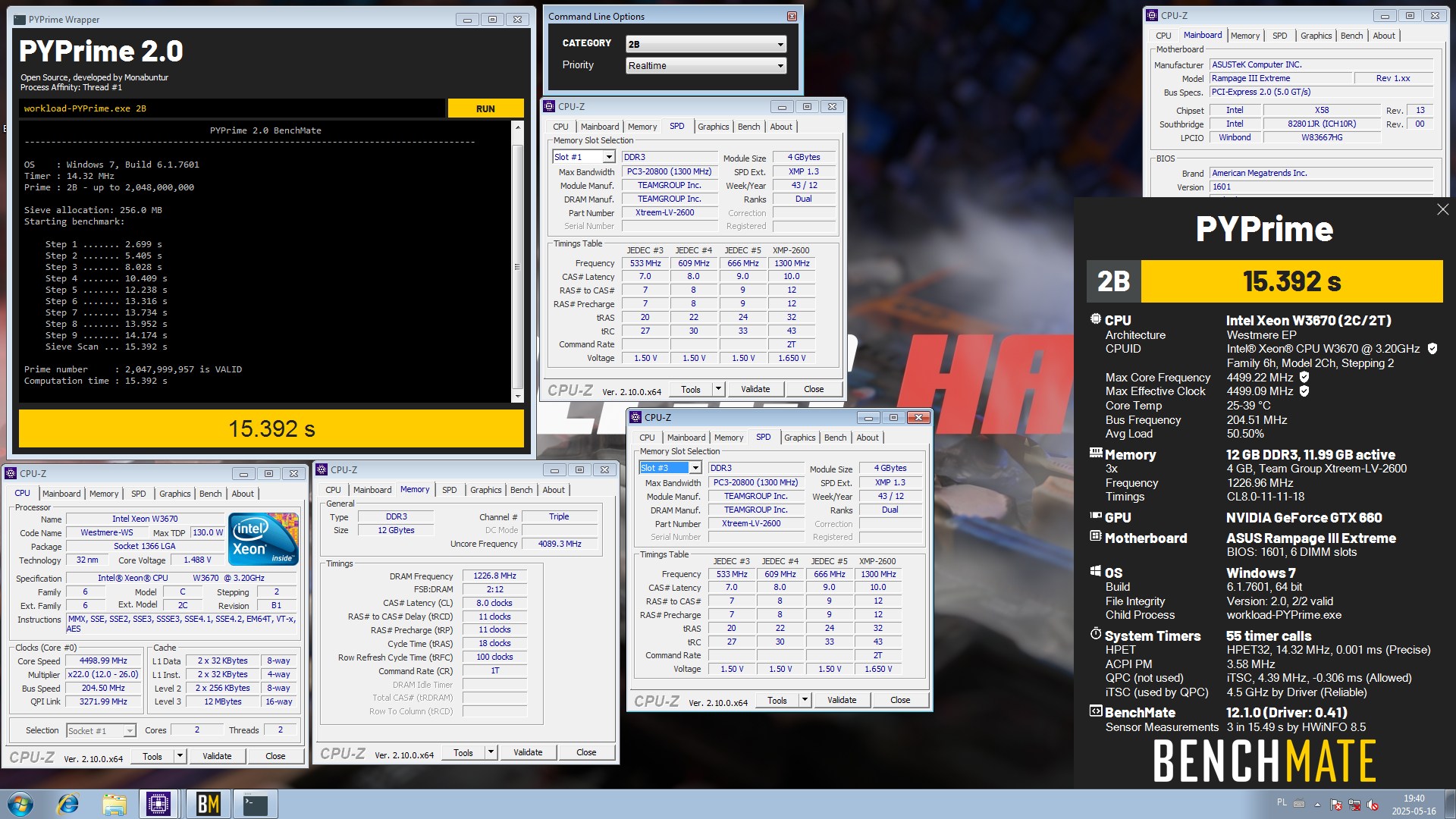Click the Motherboard icon in BenchMate panel

pyautogui.click(x=1095, y=536)
